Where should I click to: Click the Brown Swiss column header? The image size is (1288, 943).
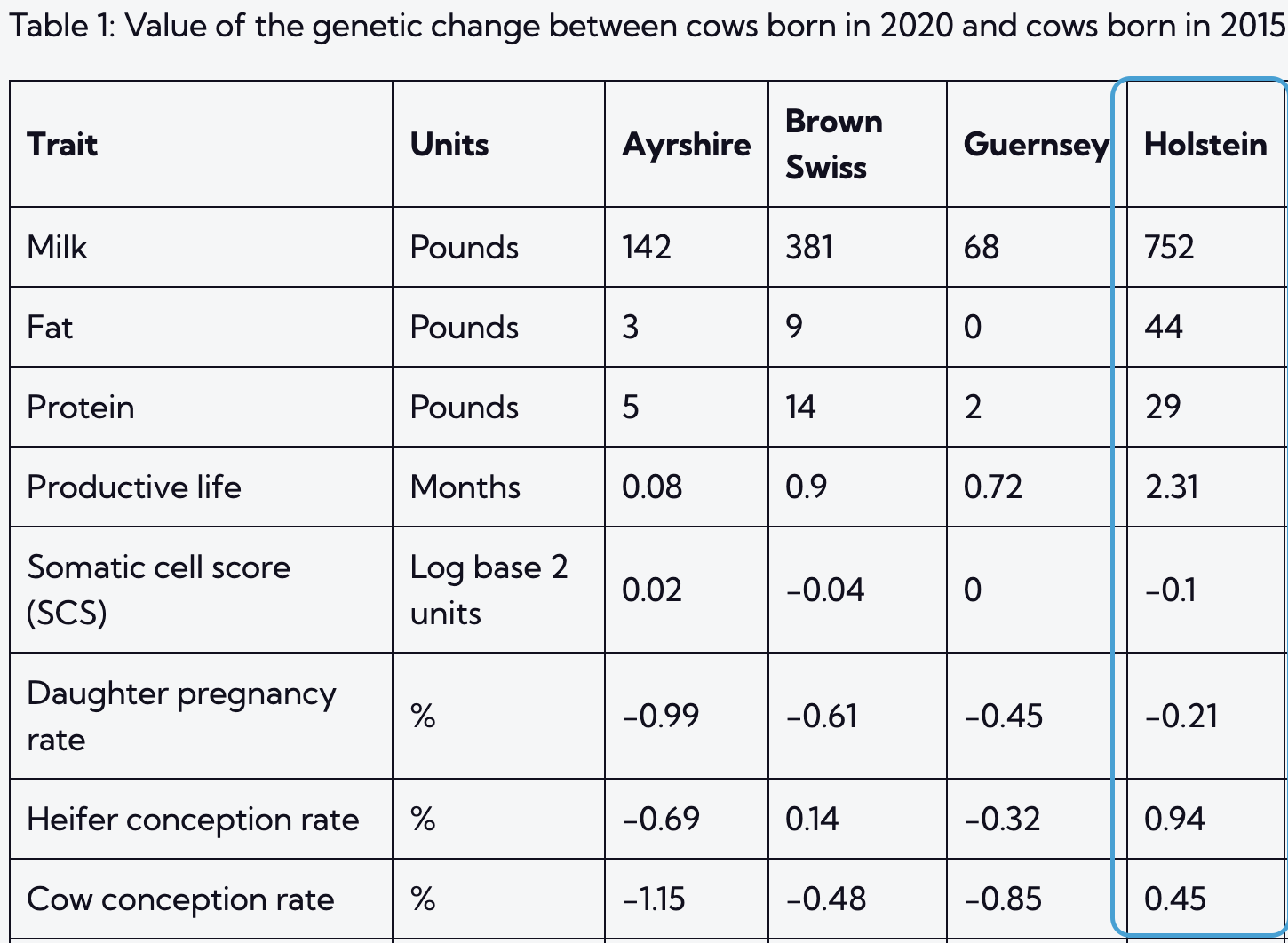[x=833, y=145]
